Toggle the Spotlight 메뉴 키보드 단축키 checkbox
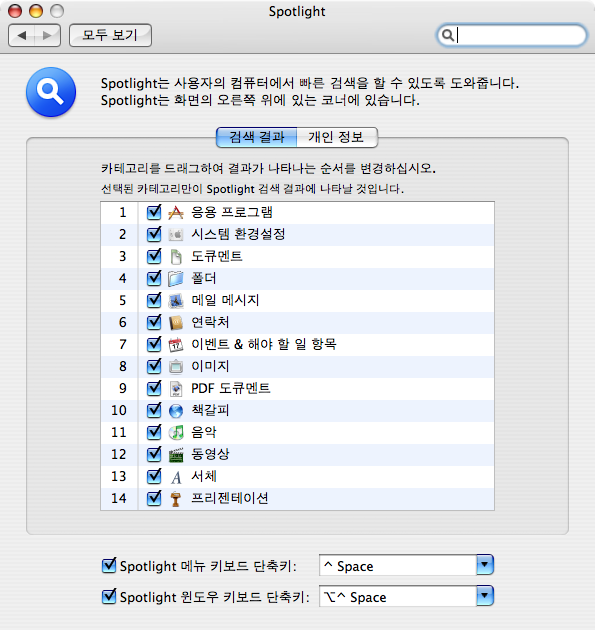Screen dimensions: 595x630 point(109,566)
